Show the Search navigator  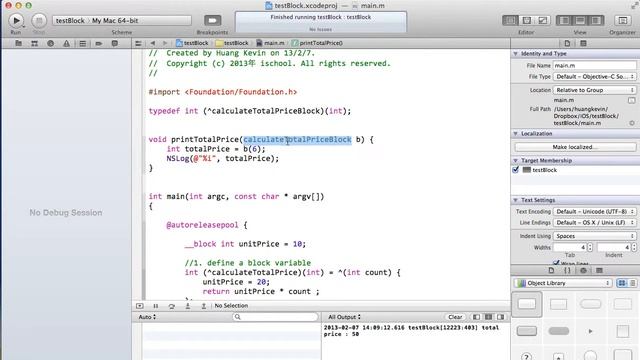coord(50,43)
